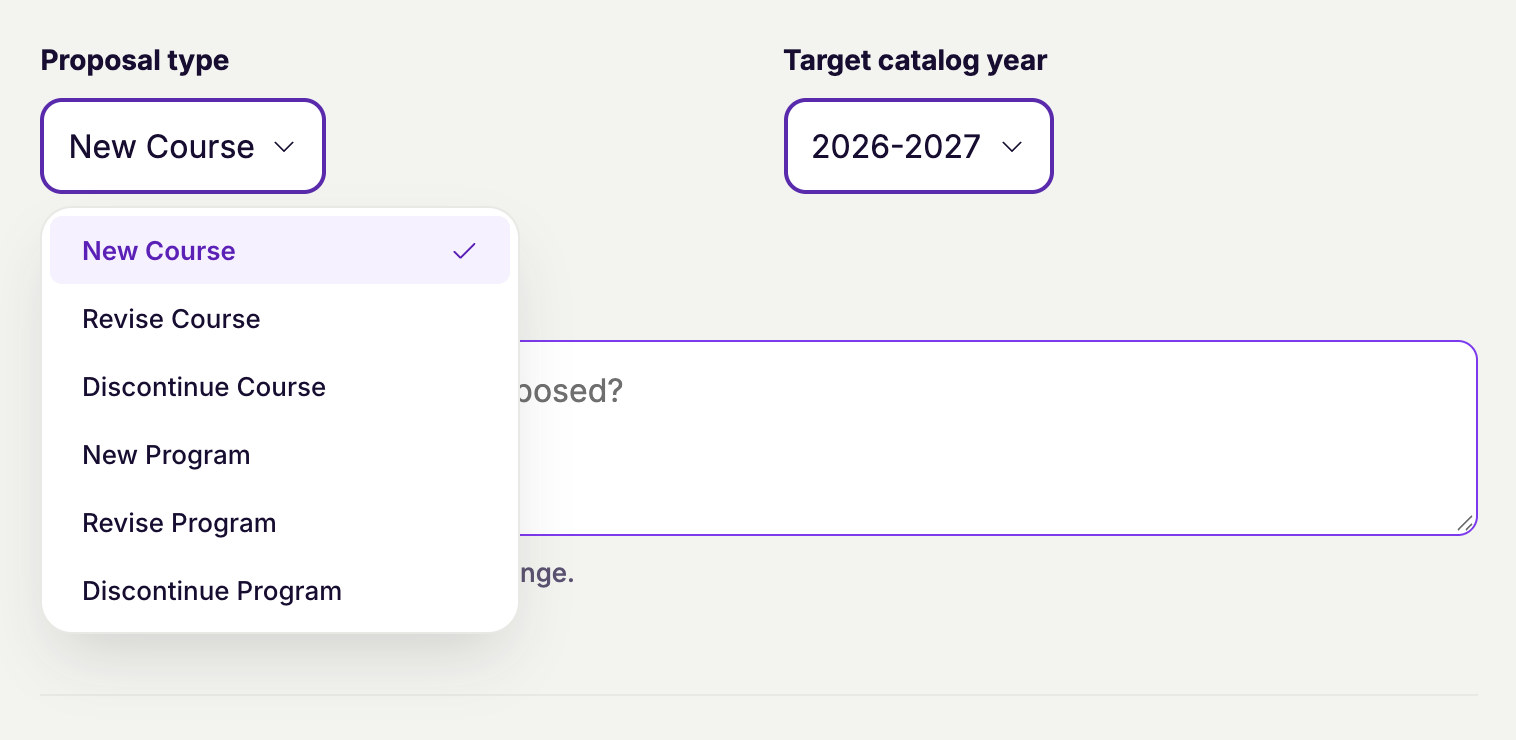1516x740 pixels.
Task: Select Discontinue Program from the list
Action: [280, 591]
